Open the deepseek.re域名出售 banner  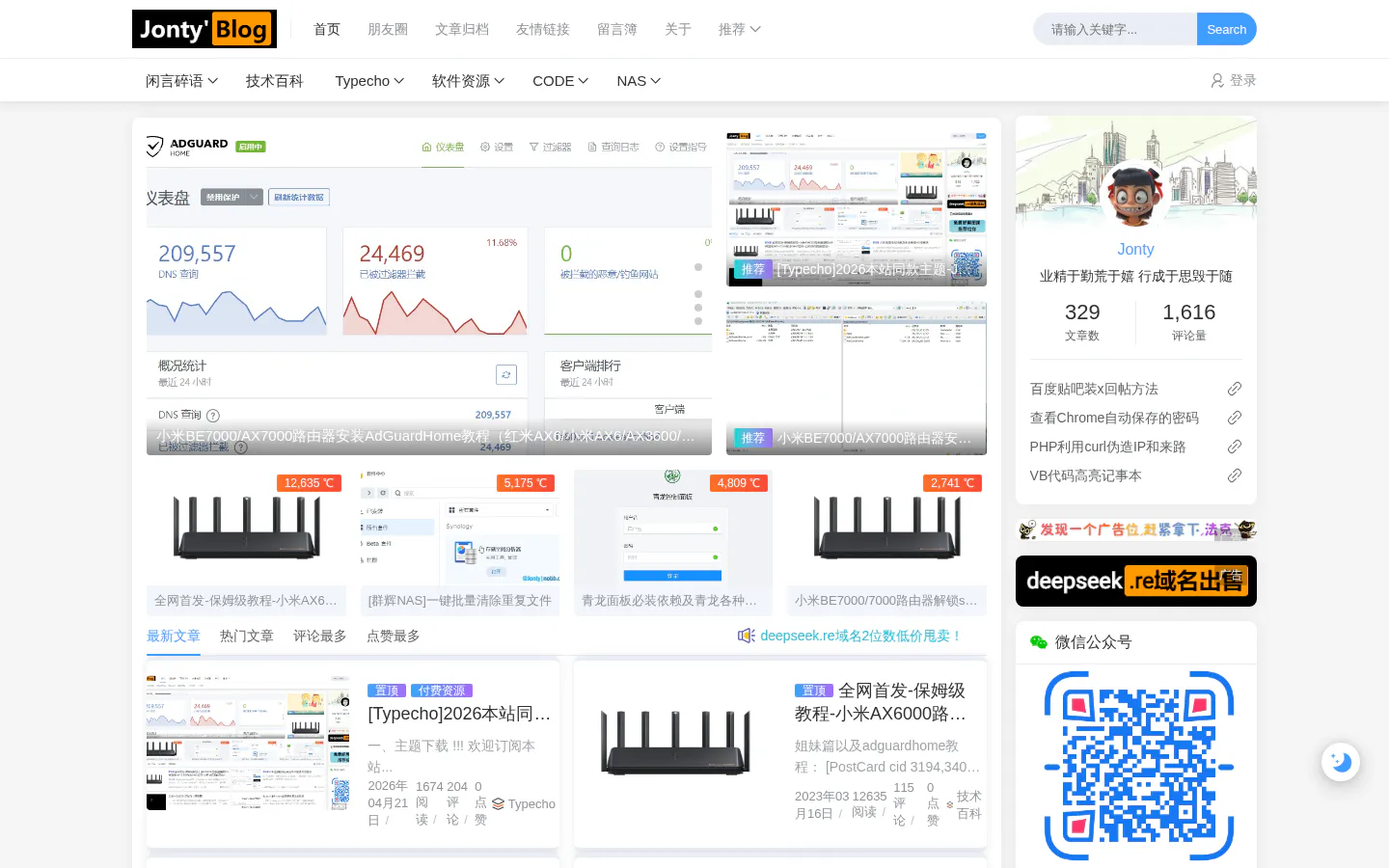coord(1136,582)
